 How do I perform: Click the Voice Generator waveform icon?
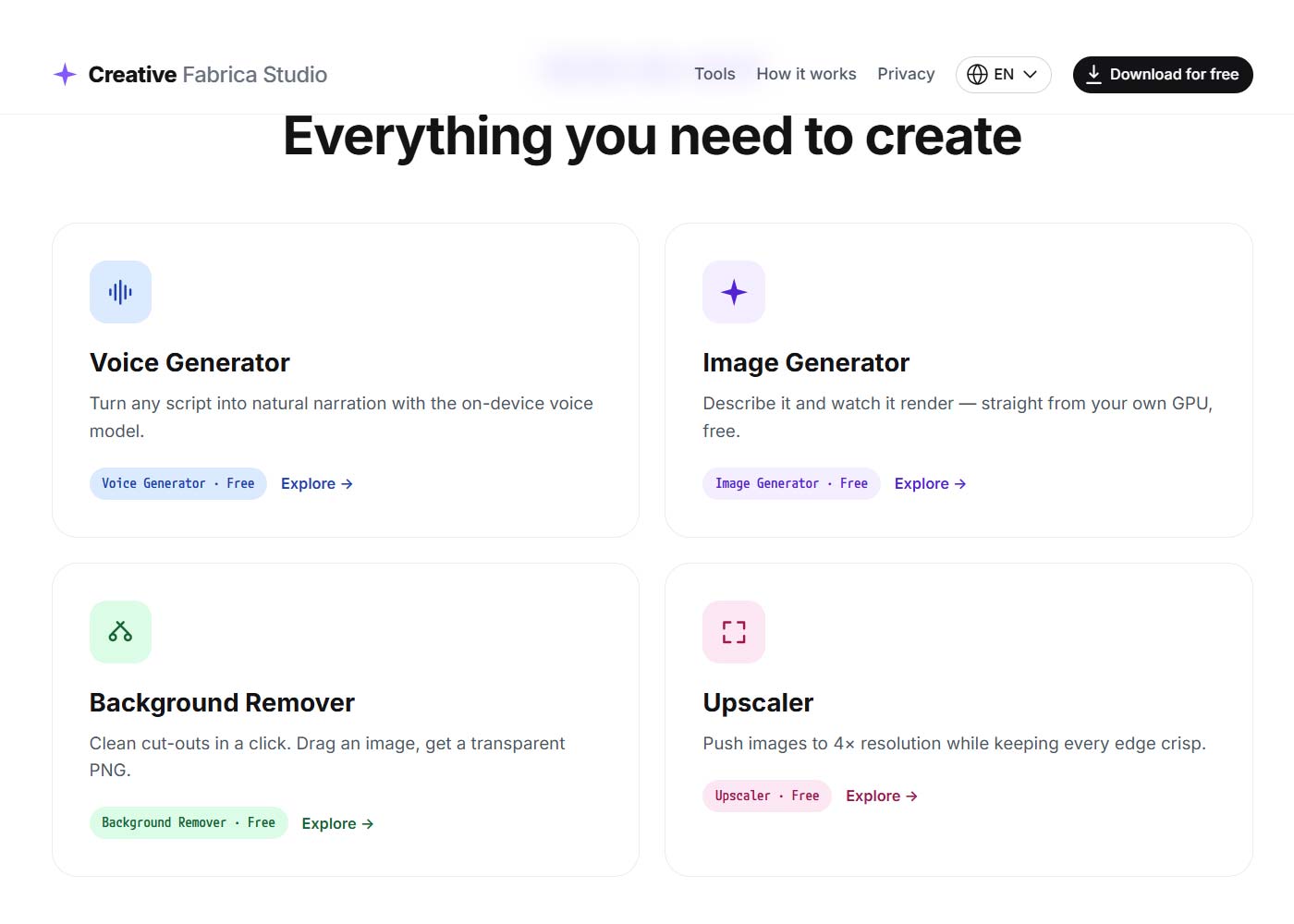tap(120, 292)
